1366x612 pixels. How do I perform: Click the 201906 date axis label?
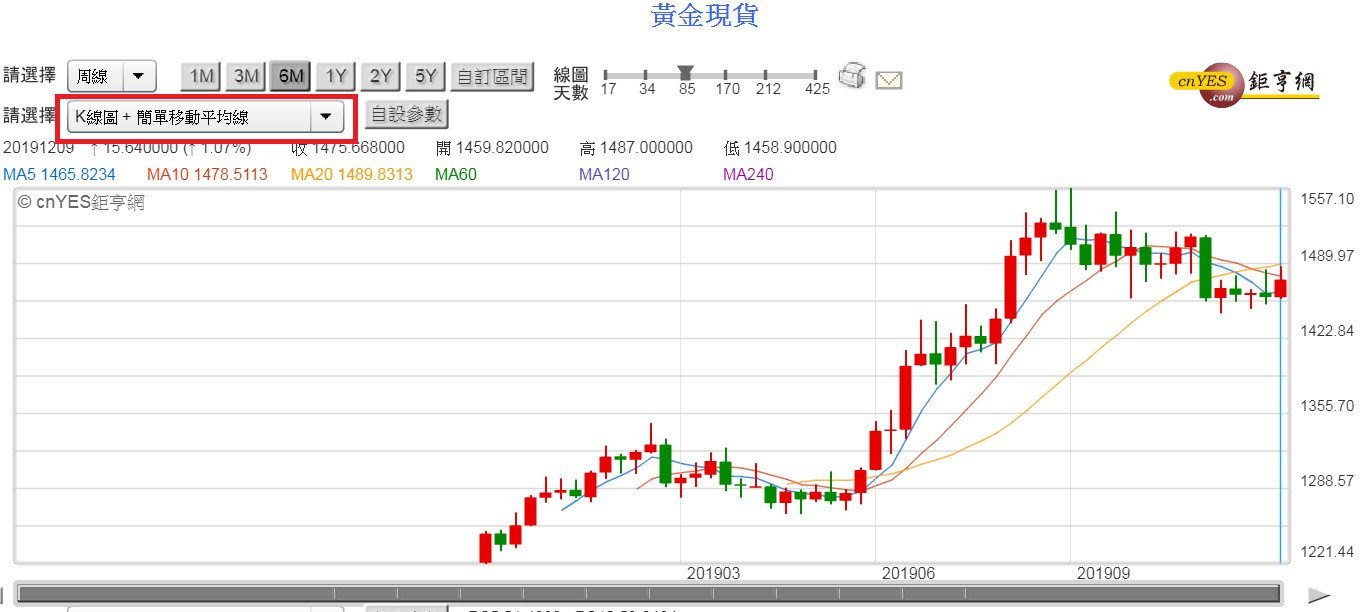click(x=908, y=573)
